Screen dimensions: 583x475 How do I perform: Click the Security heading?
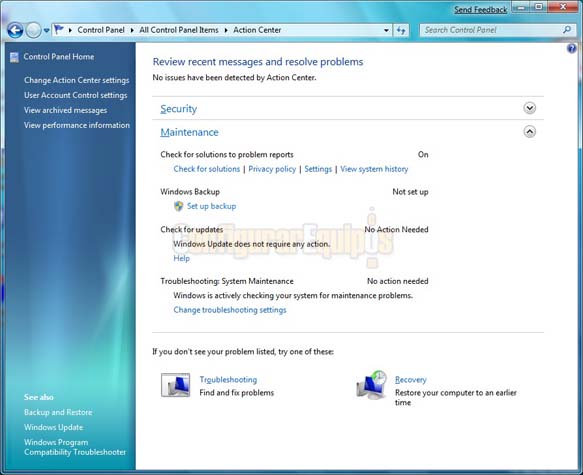(x=178, y=109)
